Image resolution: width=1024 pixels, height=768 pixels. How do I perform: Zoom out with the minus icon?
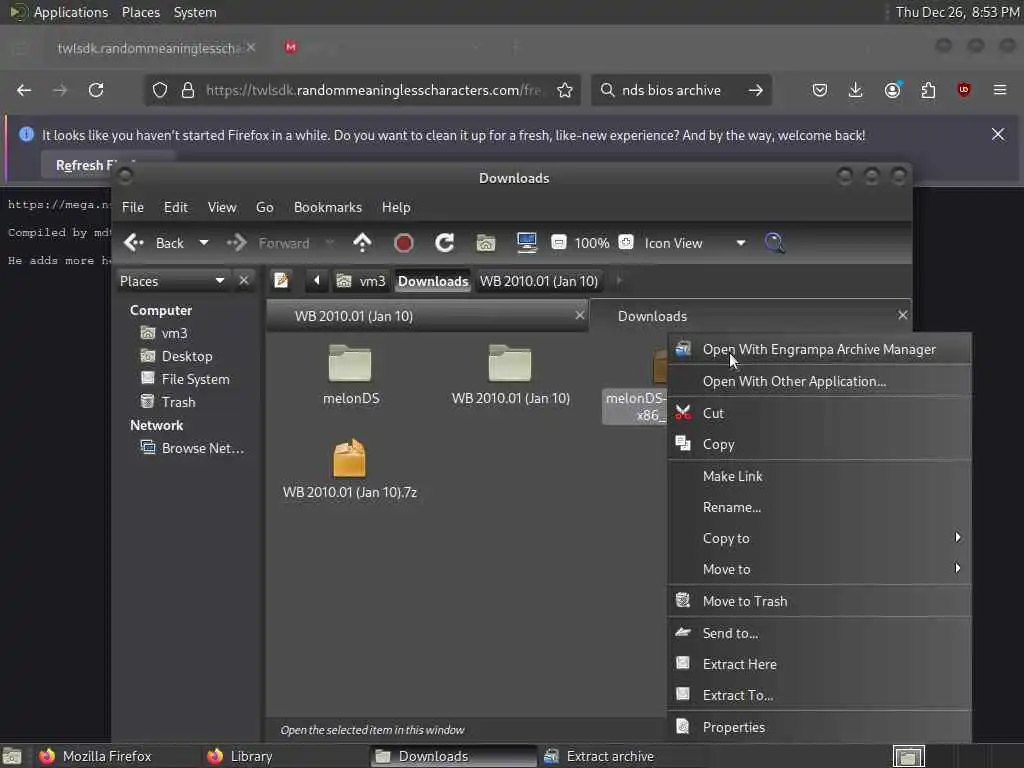558,242
